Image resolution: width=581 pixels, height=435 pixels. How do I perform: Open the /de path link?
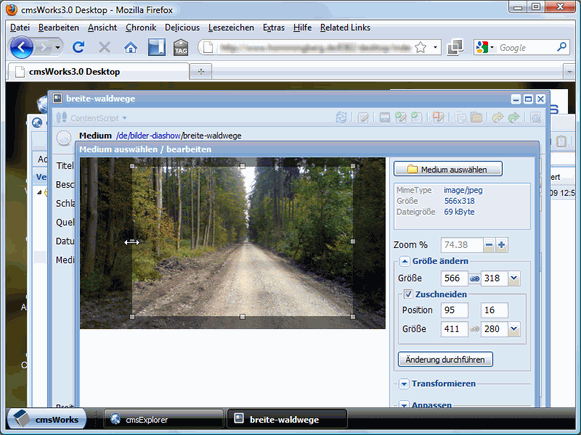(122, 136)
